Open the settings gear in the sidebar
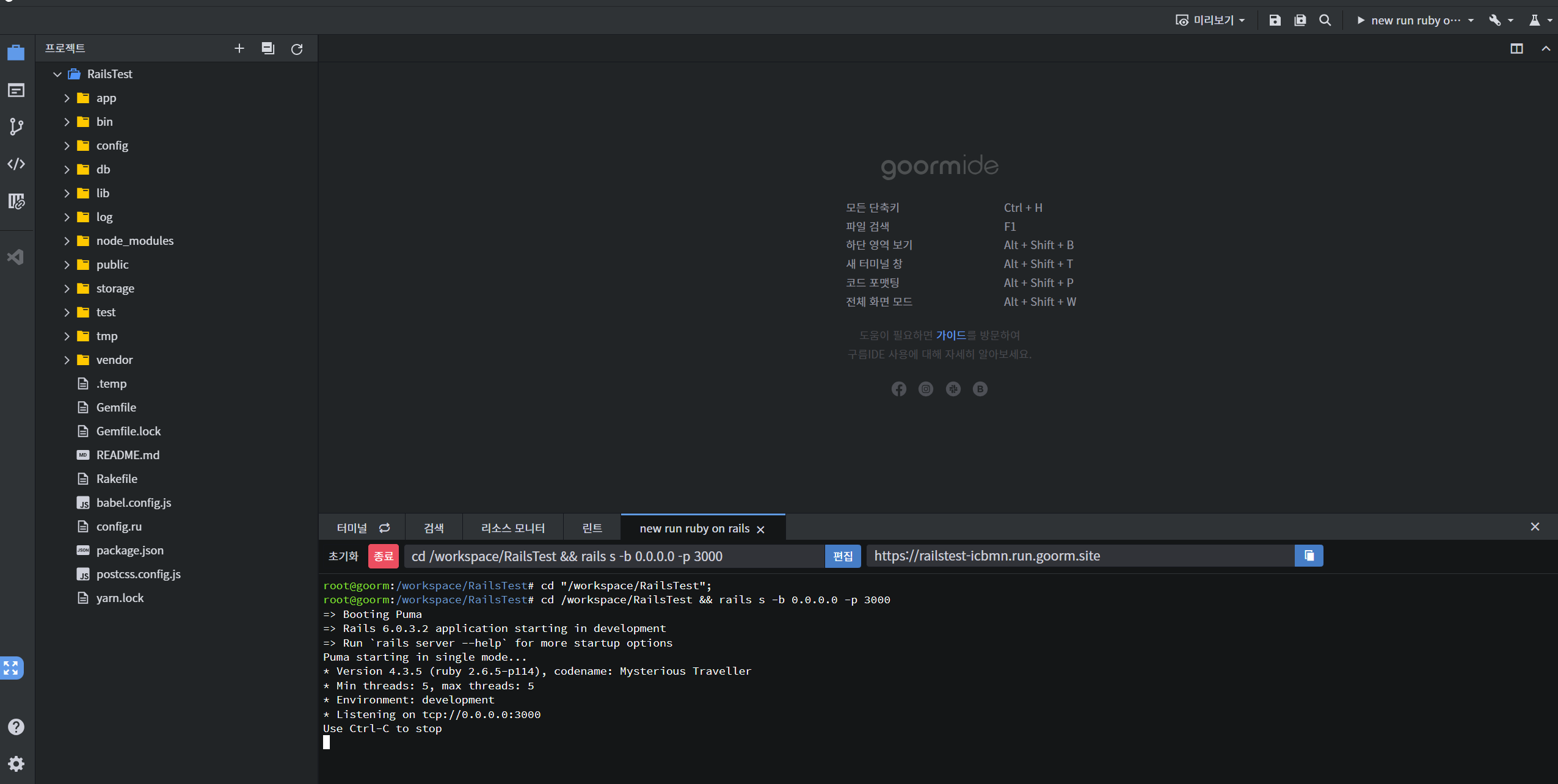The image size is (1558, 784). pos(16,763)
